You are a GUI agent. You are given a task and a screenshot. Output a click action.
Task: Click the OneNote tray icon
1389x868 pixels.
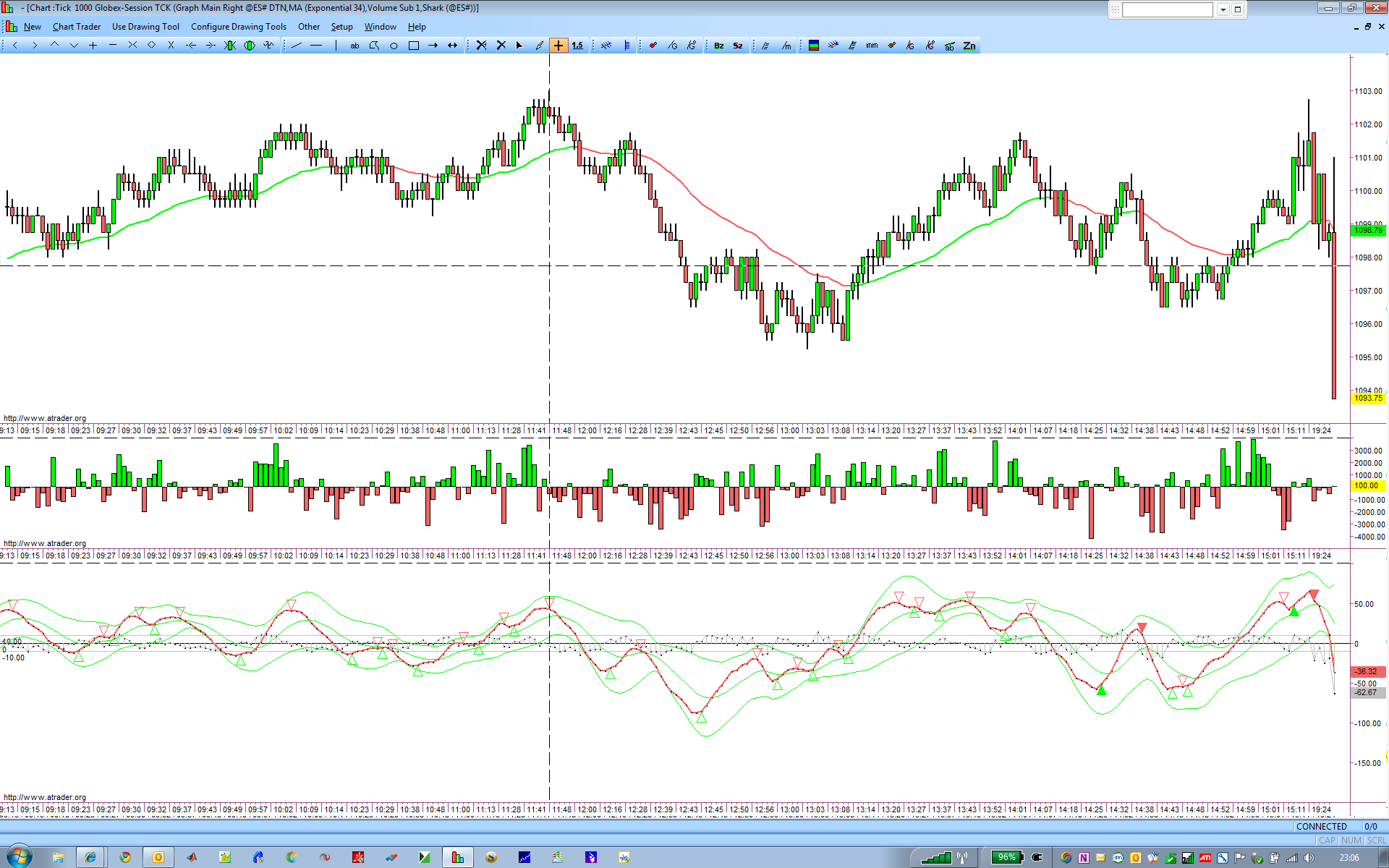[x=1083, y=858]
